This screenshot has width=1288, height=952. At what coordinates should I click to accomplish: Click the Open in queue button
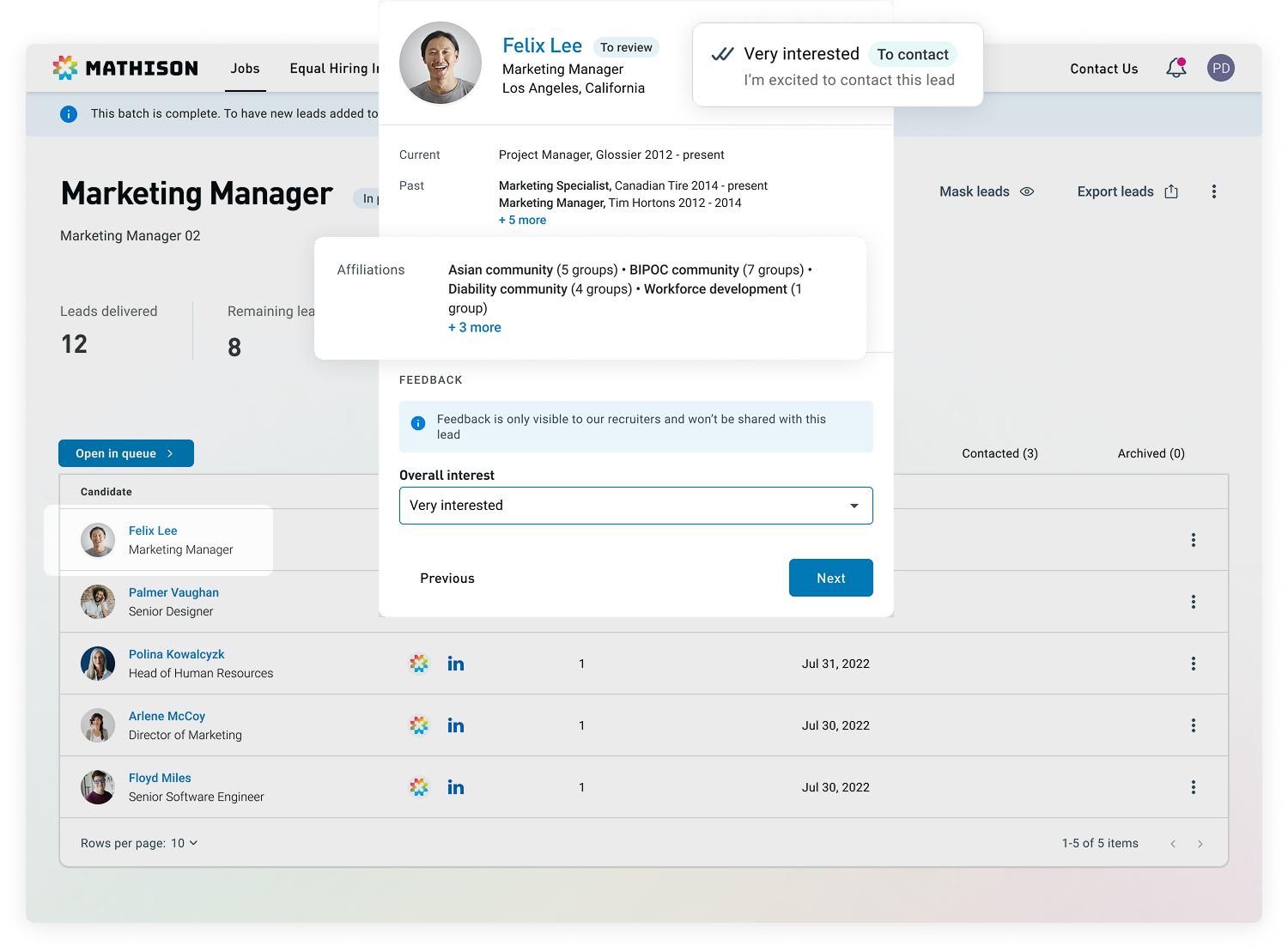pos(126,453)
